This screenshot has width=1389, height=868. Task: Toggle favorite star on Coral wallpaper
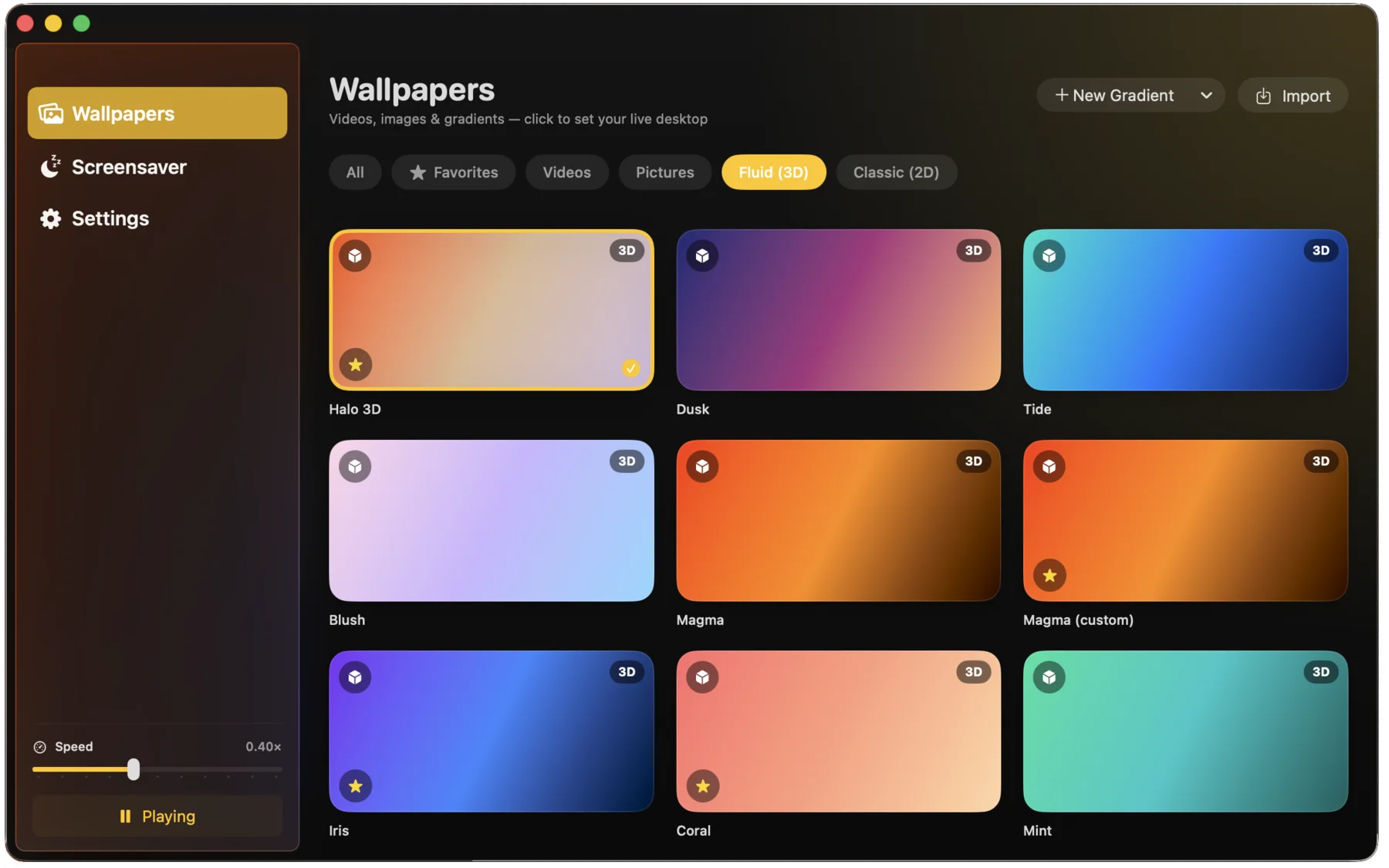tap(702, 785)
